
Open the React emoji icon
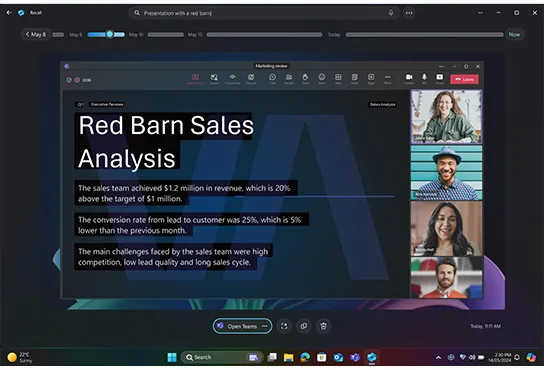tap(322, 79)
